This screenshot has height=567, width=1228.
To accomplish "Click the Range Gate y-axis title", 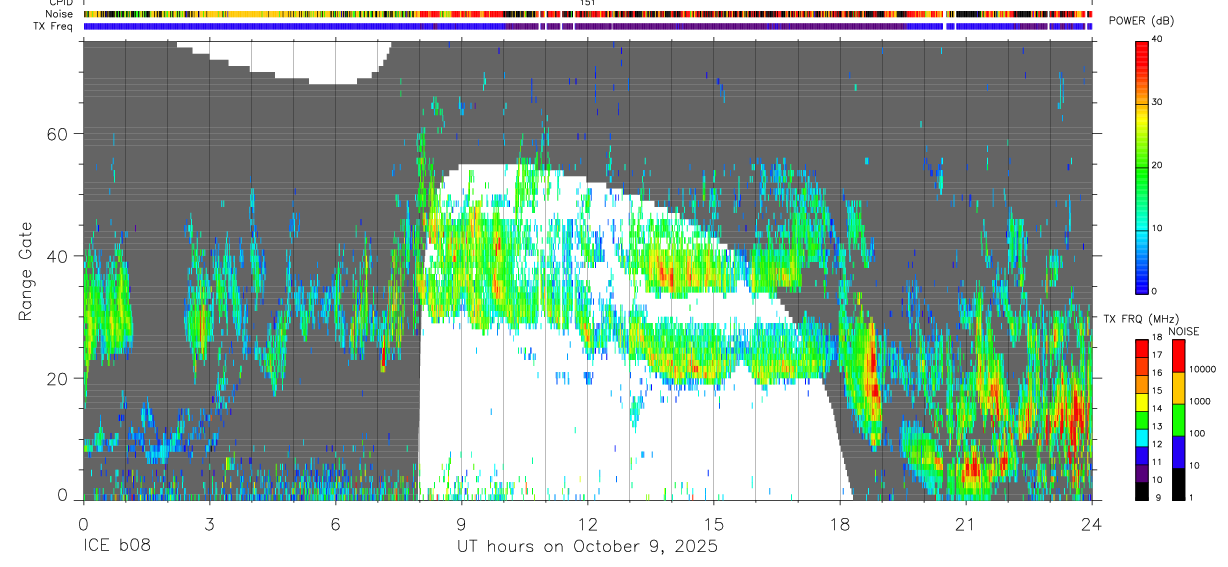I will [24, 270].
